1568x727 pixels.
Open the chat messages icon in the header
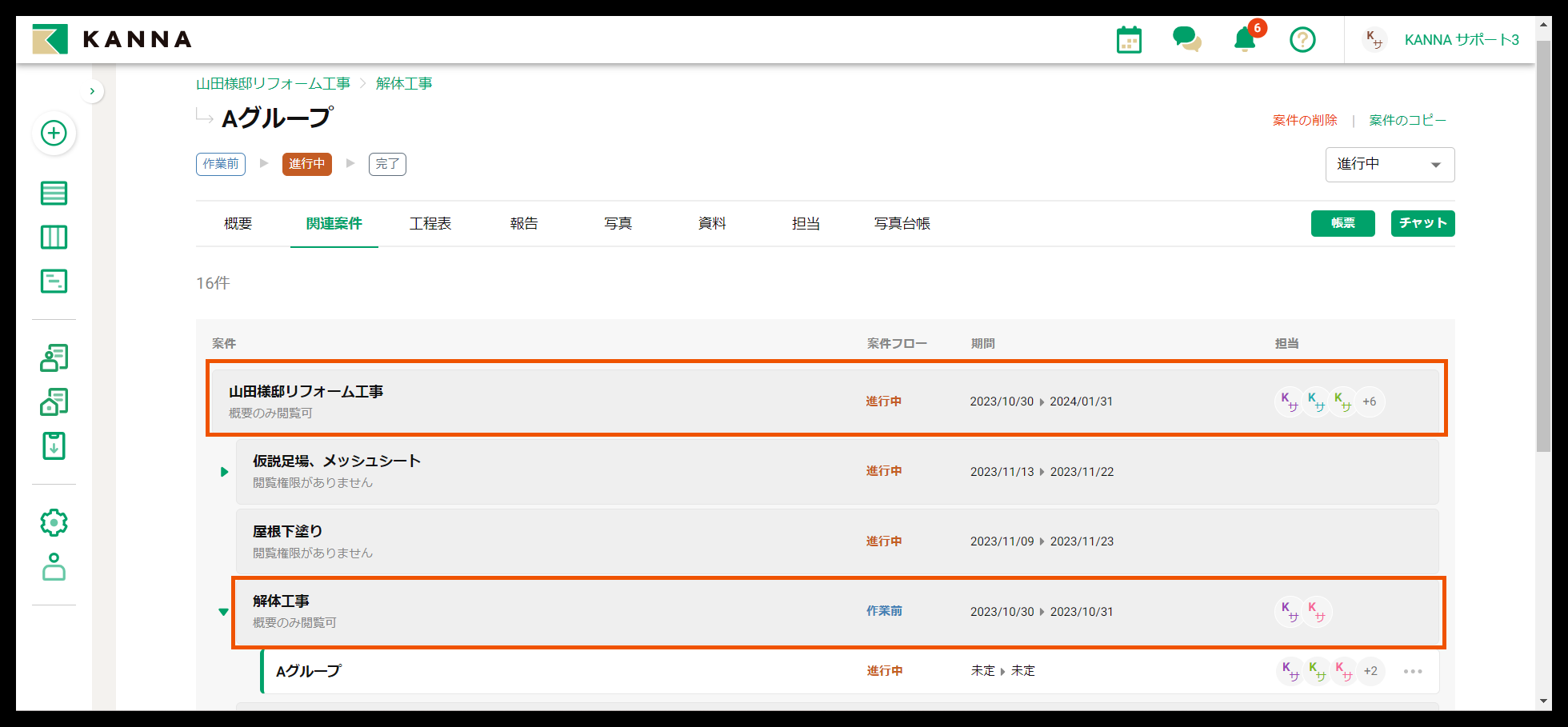(x=1186, y=39)
